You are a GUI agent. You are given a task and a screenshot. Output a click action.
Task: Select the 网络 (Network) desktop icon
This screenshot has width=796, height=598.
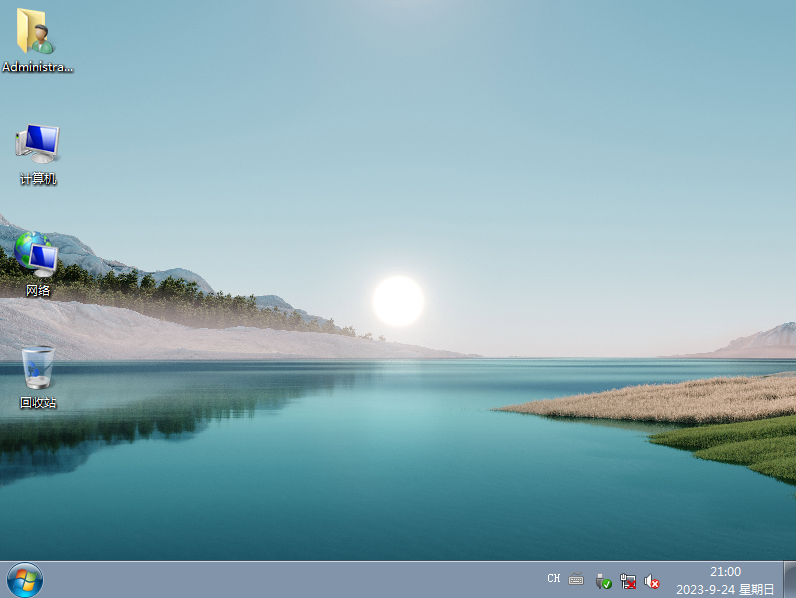pos(38,255)
